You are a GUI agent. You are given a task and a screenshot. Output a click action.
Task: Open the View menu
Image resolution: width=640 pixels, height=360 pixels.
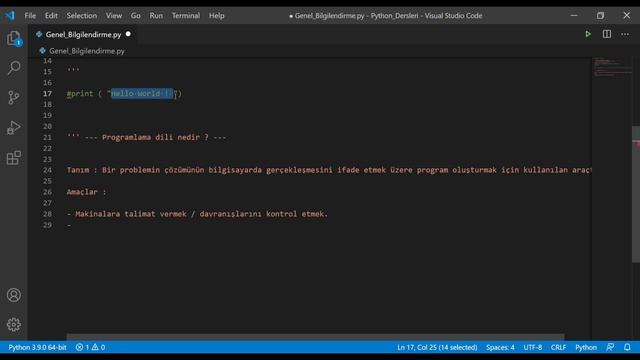coord(114,16)
